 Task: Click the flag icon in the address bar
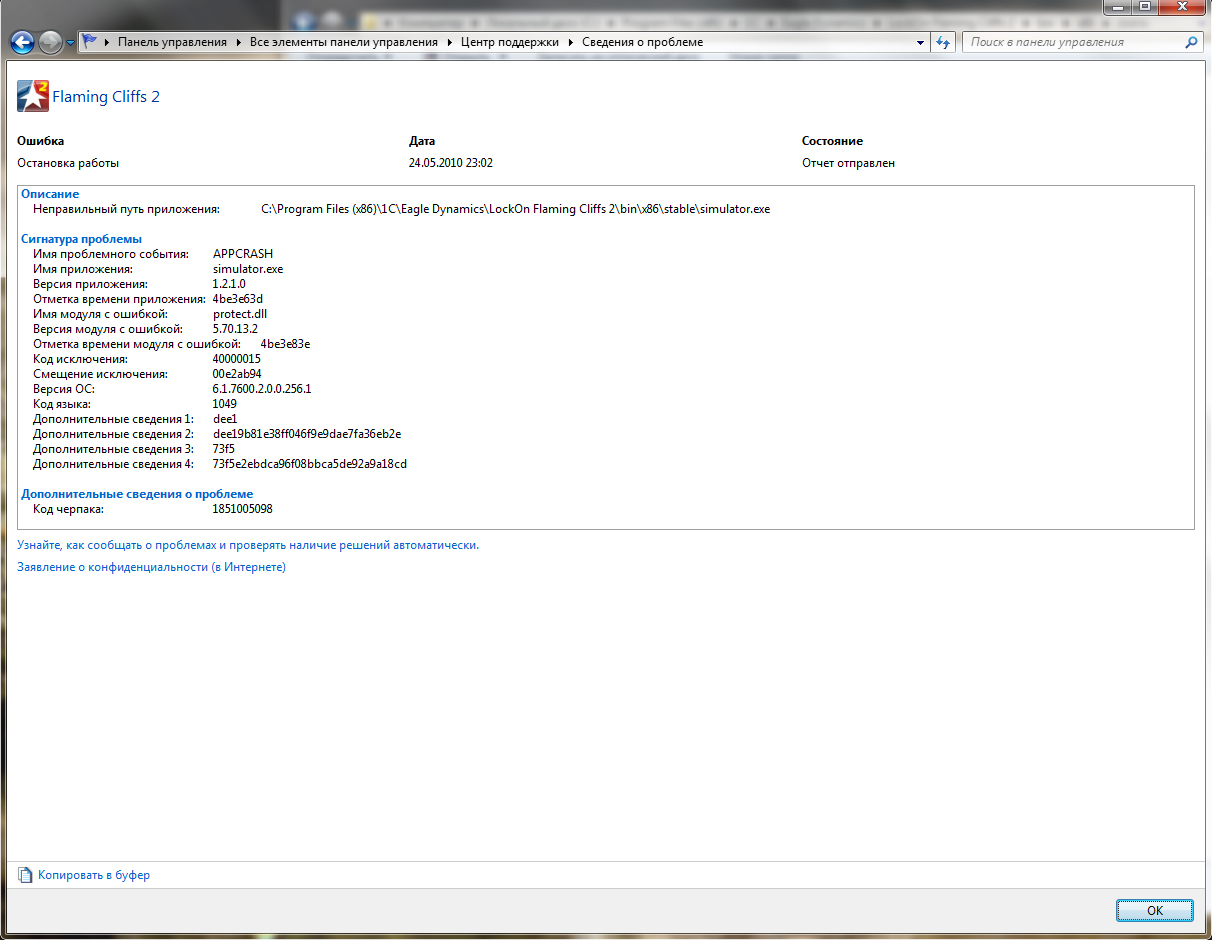tap(90, 42)
